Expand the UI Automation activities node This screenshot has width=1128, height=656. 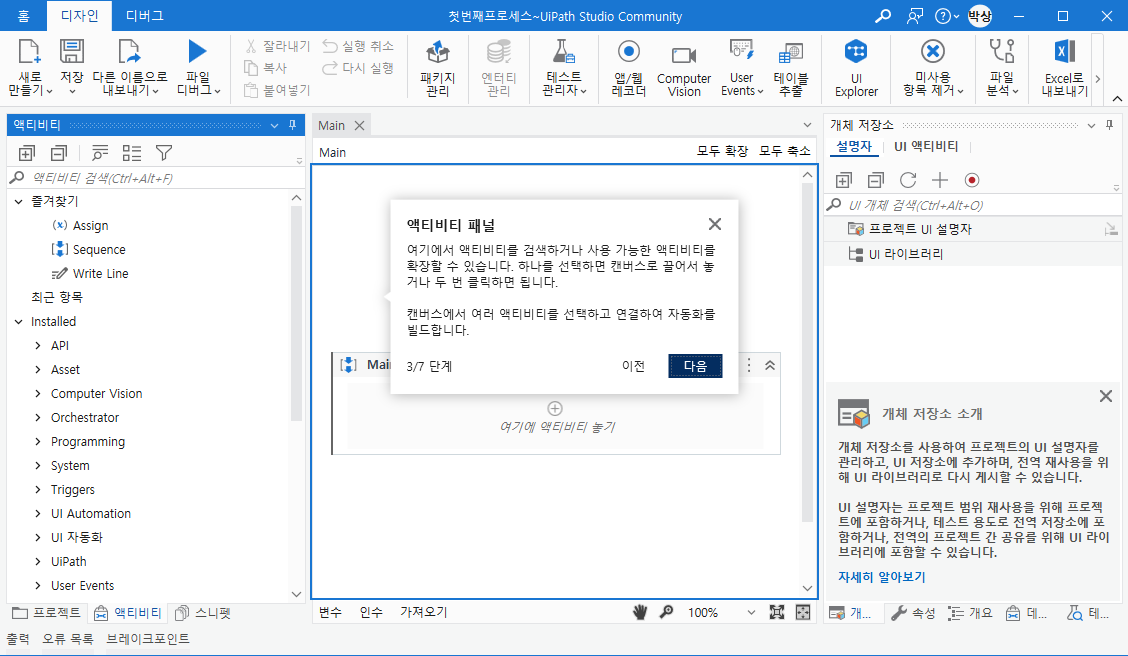point(38,514)
